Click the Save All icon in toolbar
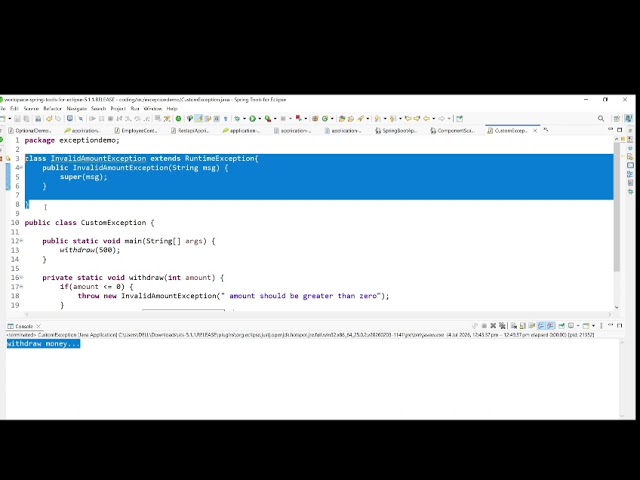The height and width of the screenshot is (480, 640). (26, 119)
